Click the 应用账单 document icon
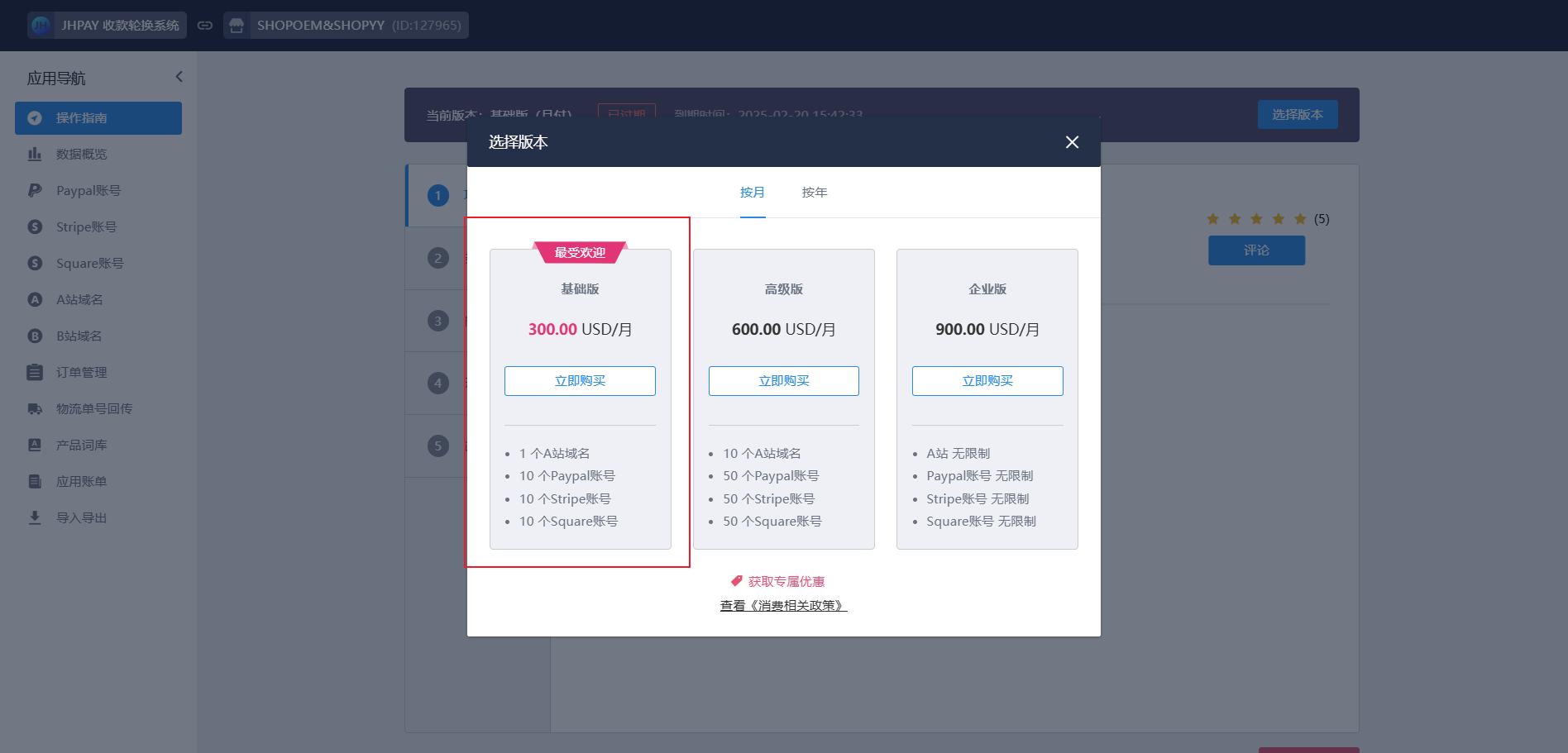The image size is (1568, 753). click(x=35, y=482)
